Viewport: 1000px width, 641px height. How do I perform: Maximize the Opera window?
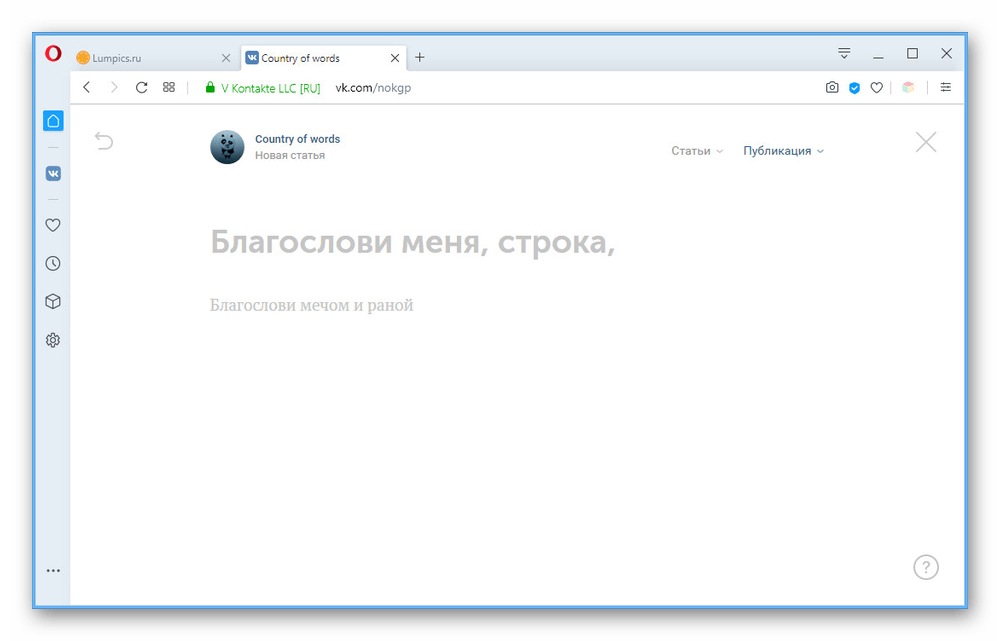click(x=913, y=54)
